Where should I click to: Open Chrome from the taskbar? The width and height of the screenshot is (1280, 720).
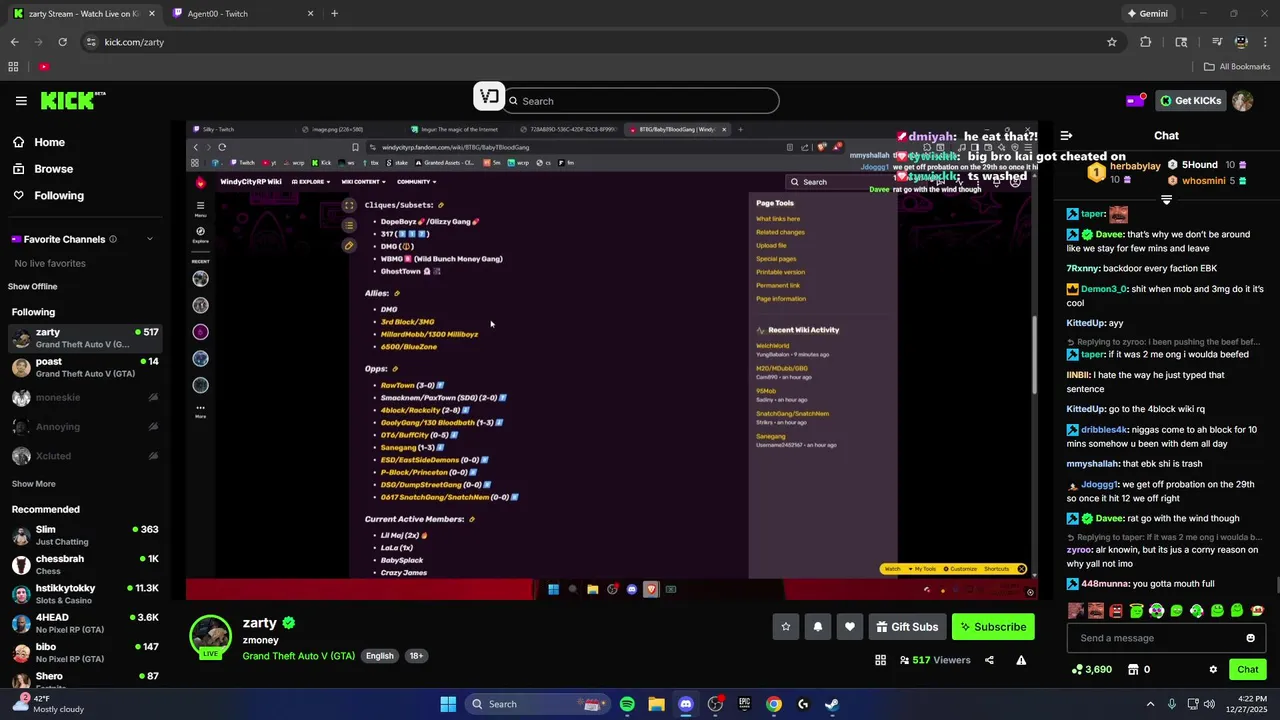(x=774, y=704)
